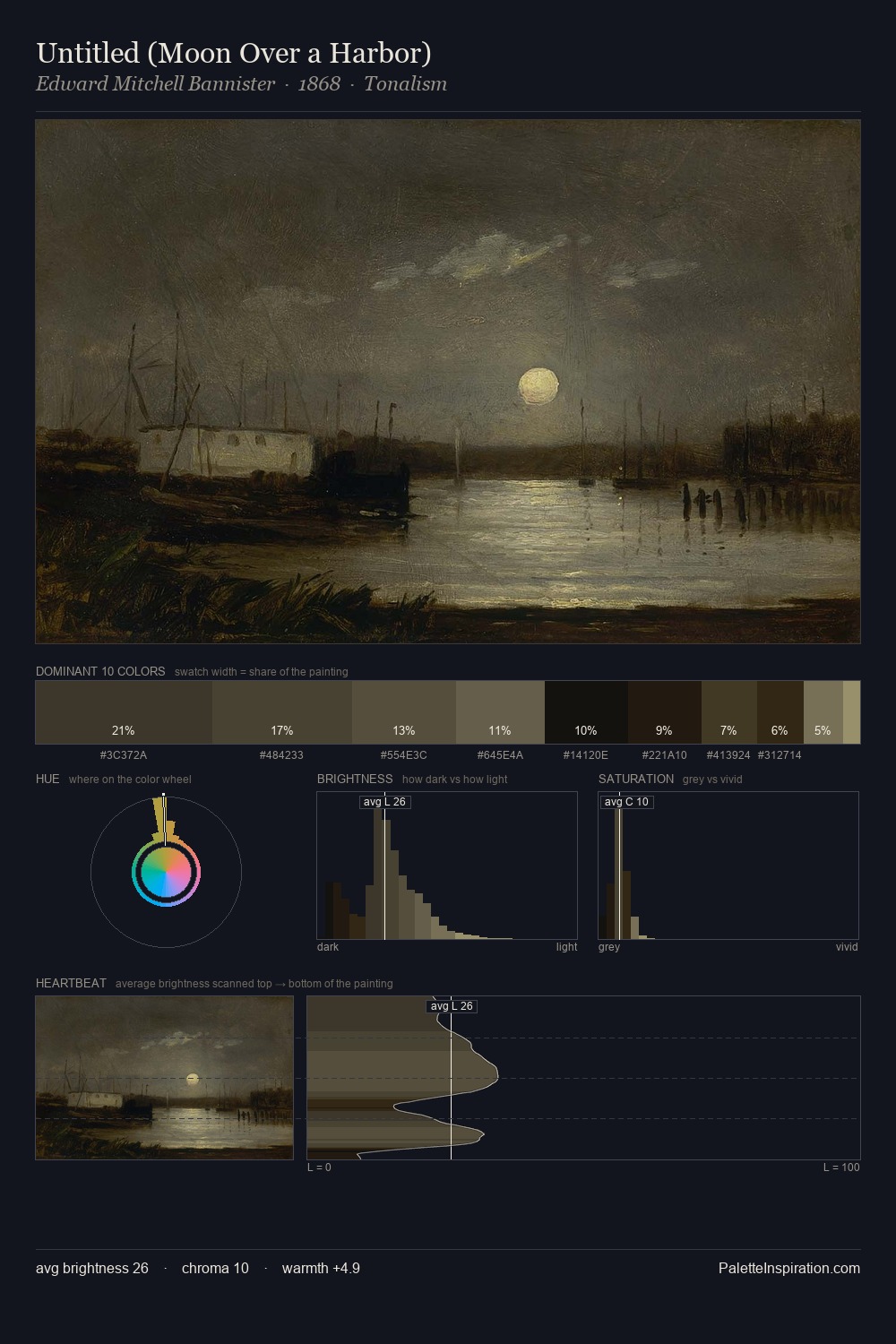Click the hex label '#554E3C'
Viewport: 896px width, 1344px height.
tap(404, 755)
